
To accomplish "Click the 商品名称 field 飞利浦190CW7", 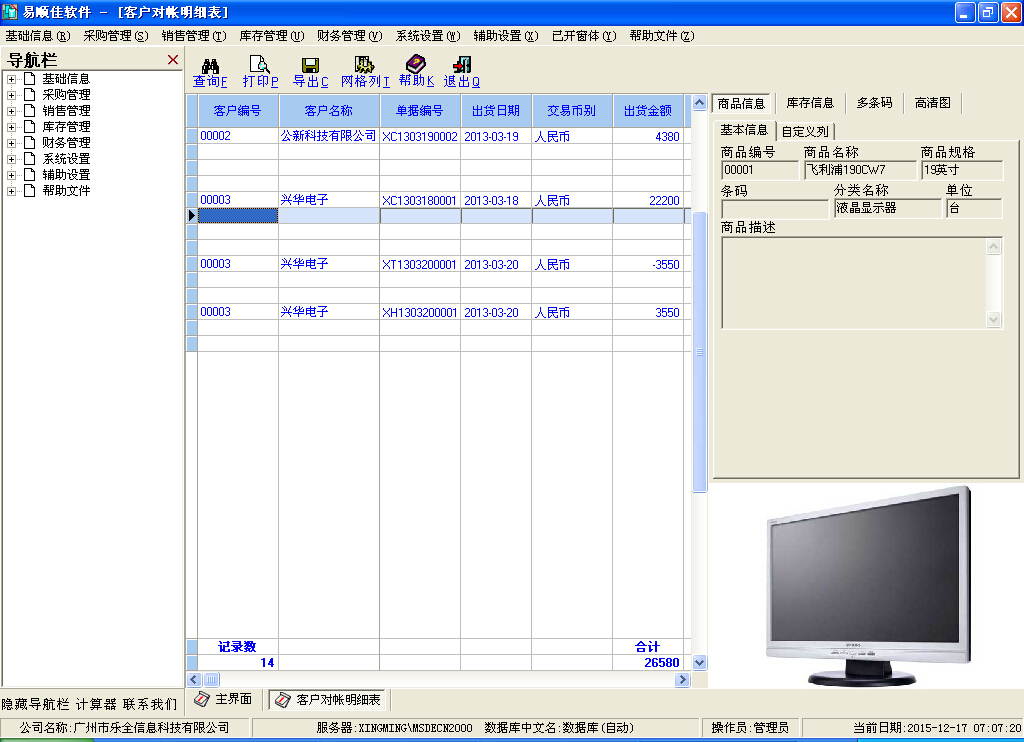I will (x=861, y=170).
